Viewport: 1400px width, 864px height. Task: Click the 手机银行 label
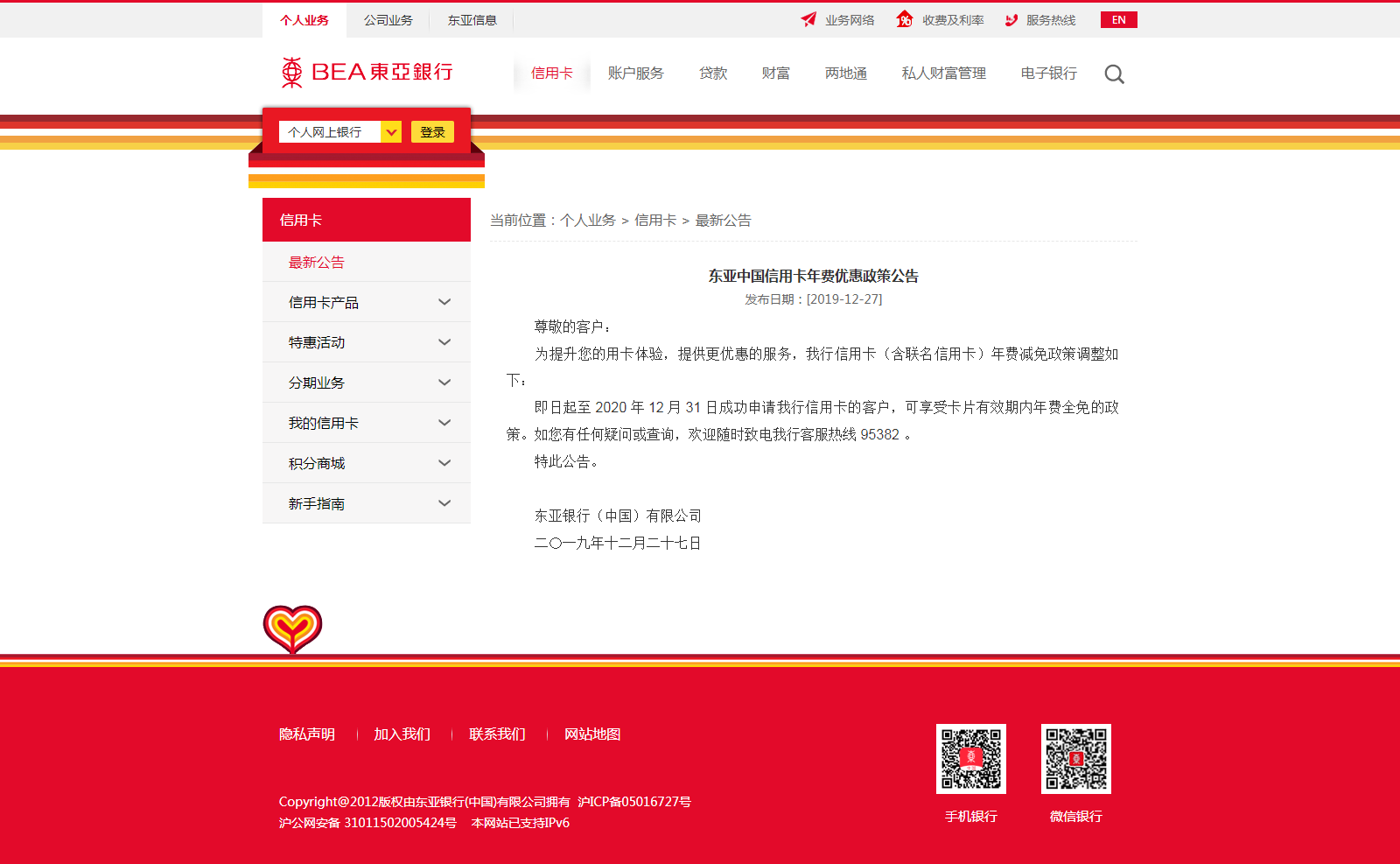click(971, 817)
